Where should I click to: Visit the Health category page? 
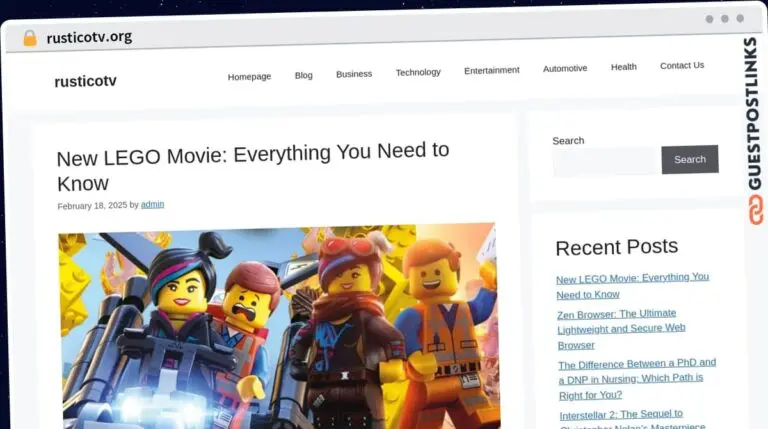(x=623, y=67)
